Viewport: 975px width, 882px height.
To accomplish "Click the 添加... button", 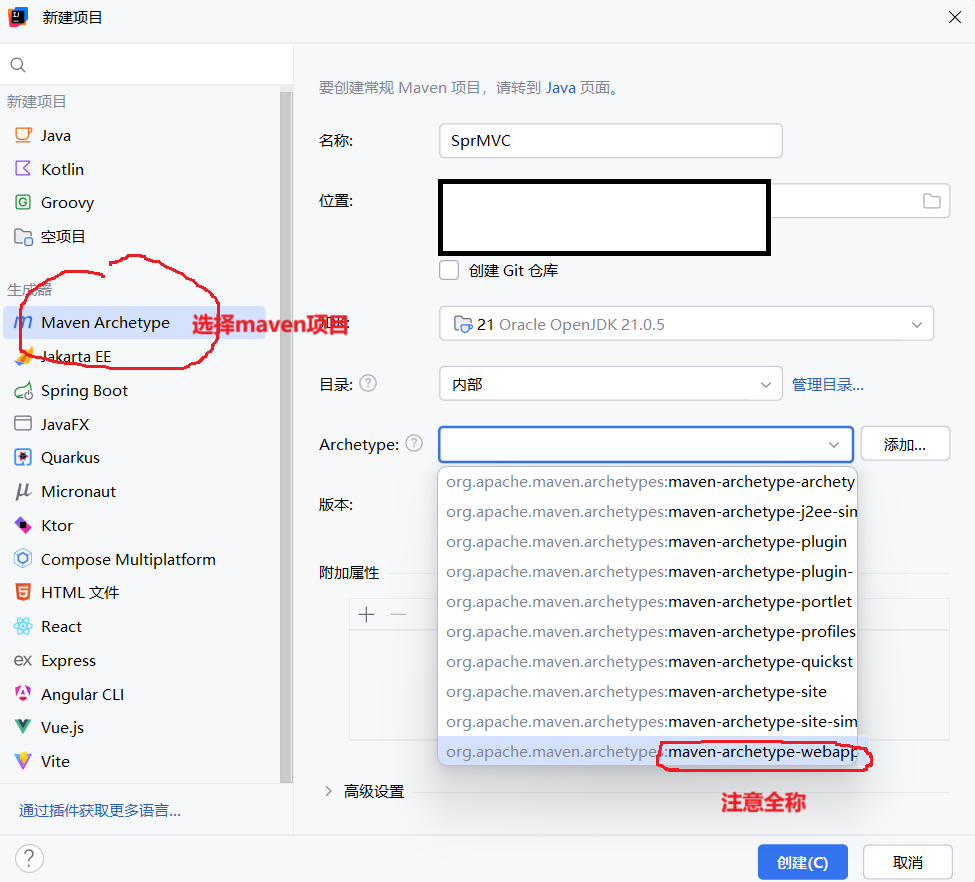I will tap(905, 444).
